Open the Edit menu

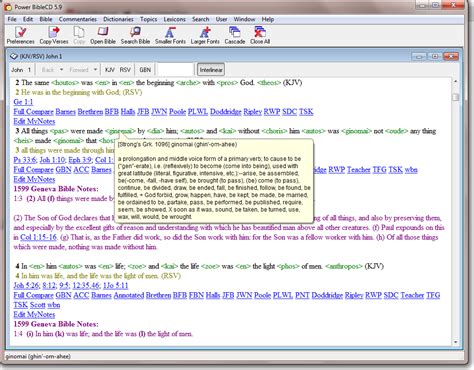click(x=28, y=19)
